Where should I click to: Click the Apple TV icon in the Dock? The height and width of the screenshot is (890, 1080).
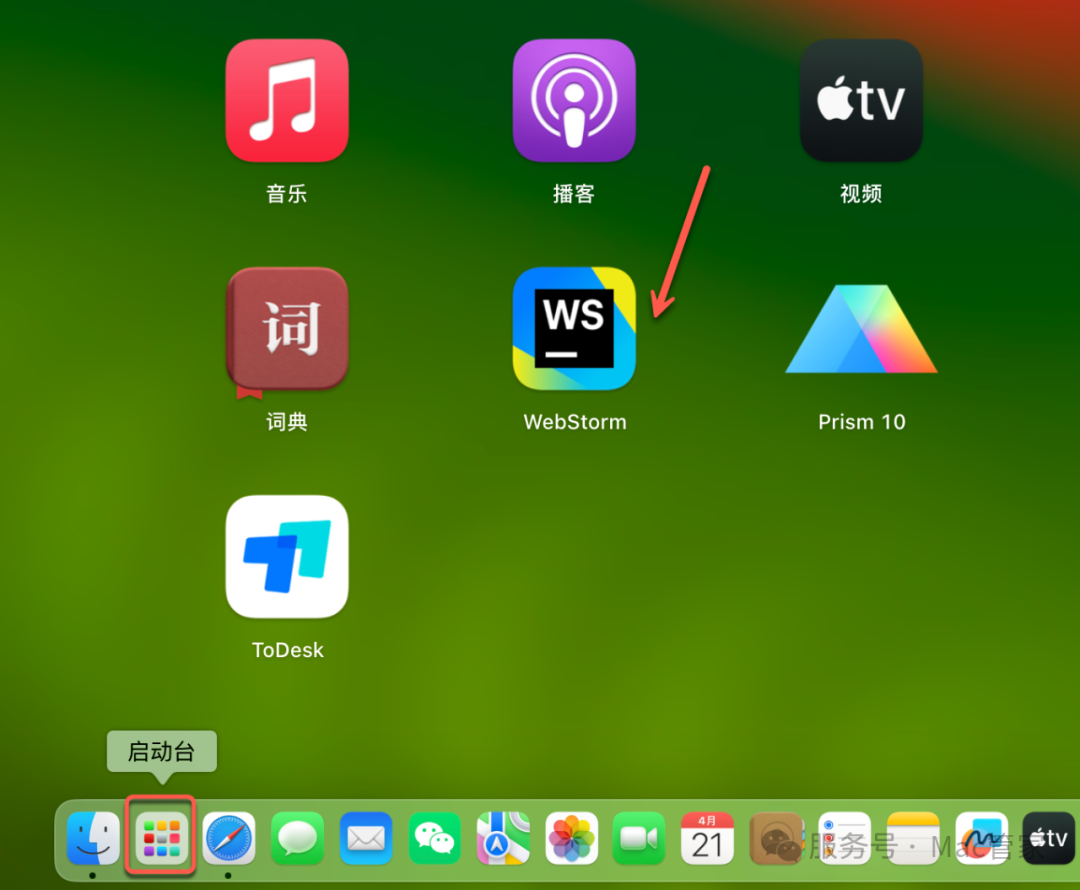[1048, 838]
